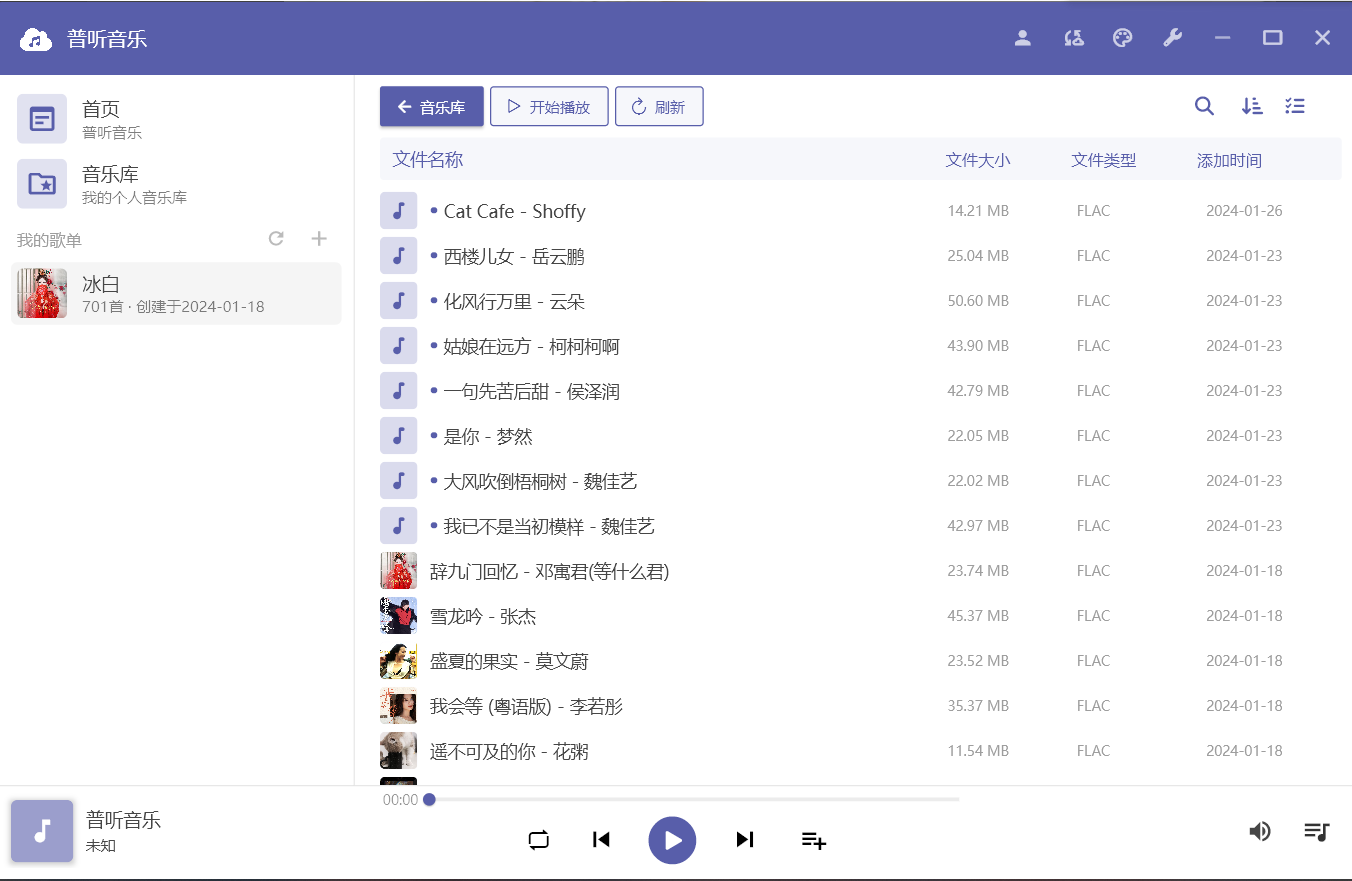The height and width of the screenshot is (881, 1352).
Task: Refresh my playlists in sidebar
Action: (276, 239)
